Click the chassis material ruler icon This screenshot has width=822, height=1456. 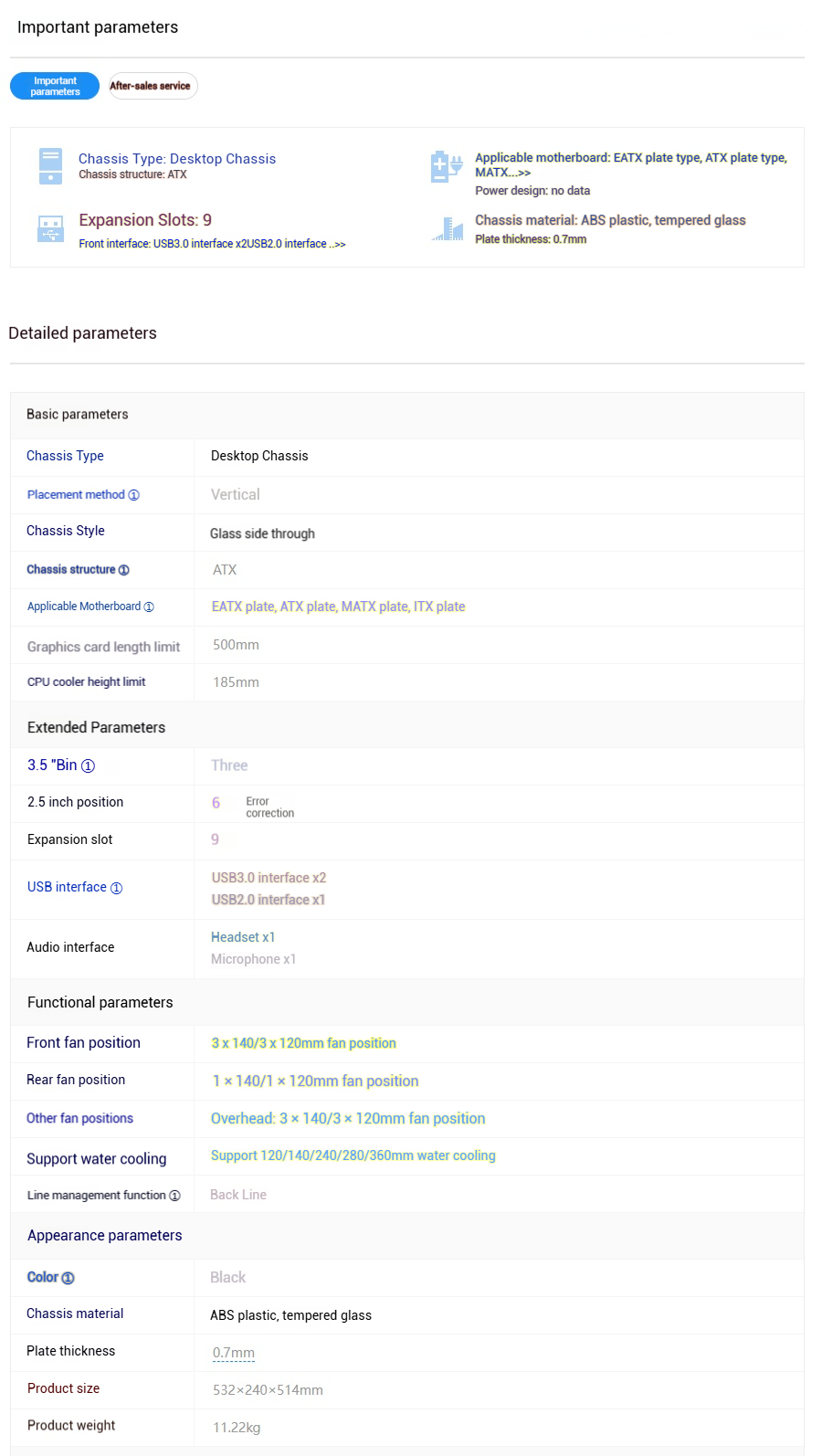pyautogui.click(x=448, y=228)
